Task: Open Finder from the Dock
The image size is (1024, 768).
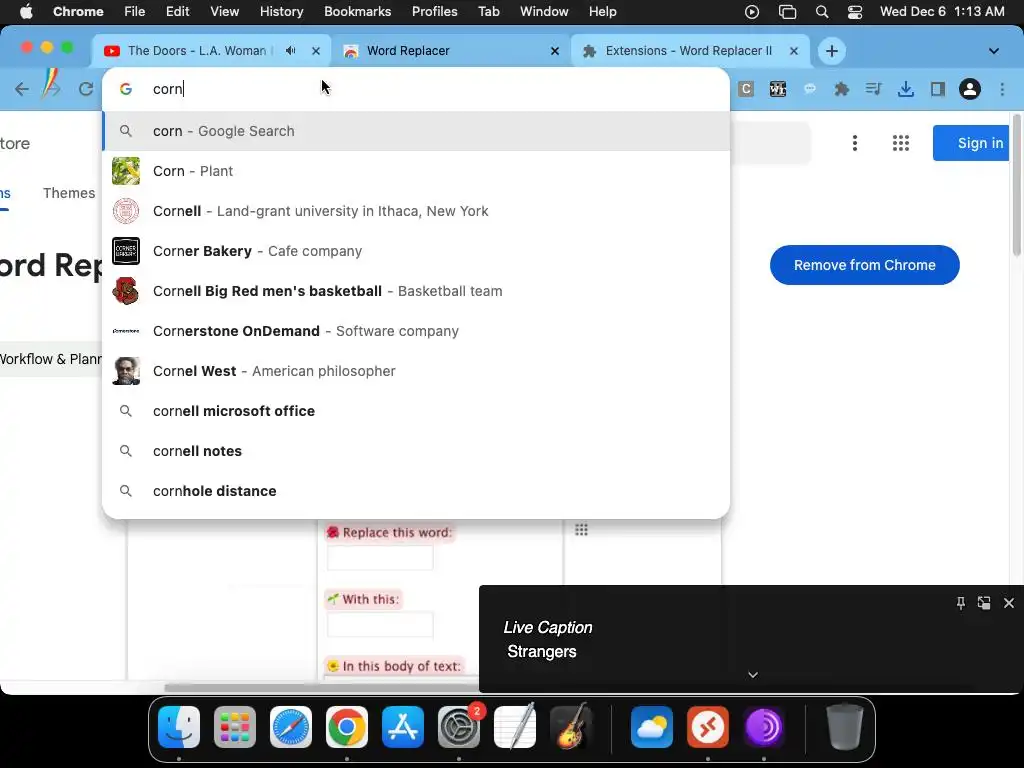Action: (x=179, y=727)
